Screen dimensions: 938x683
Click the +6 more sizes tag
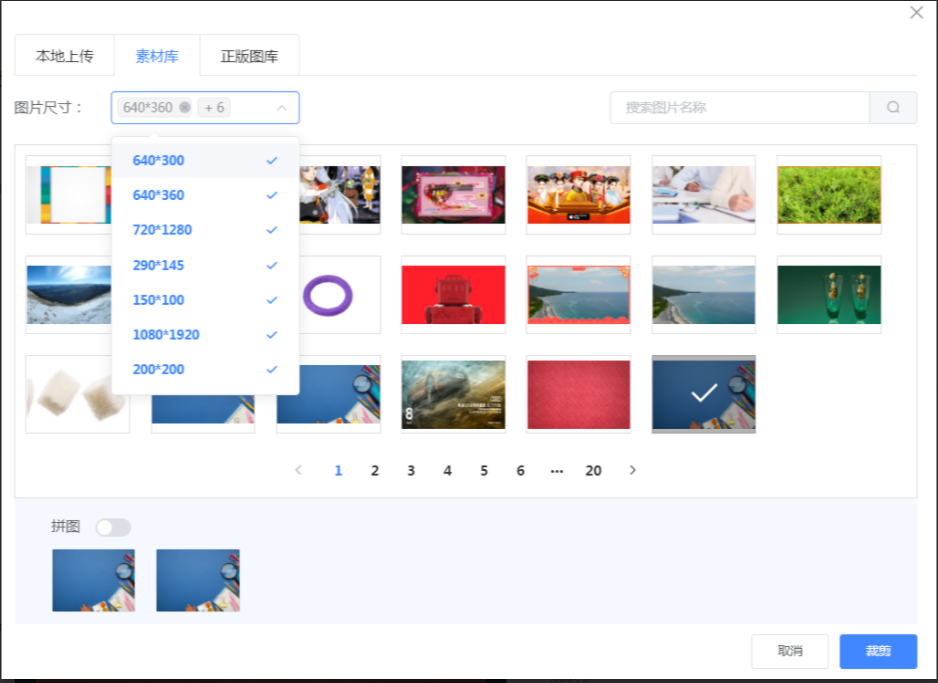(x=214, y=108)
